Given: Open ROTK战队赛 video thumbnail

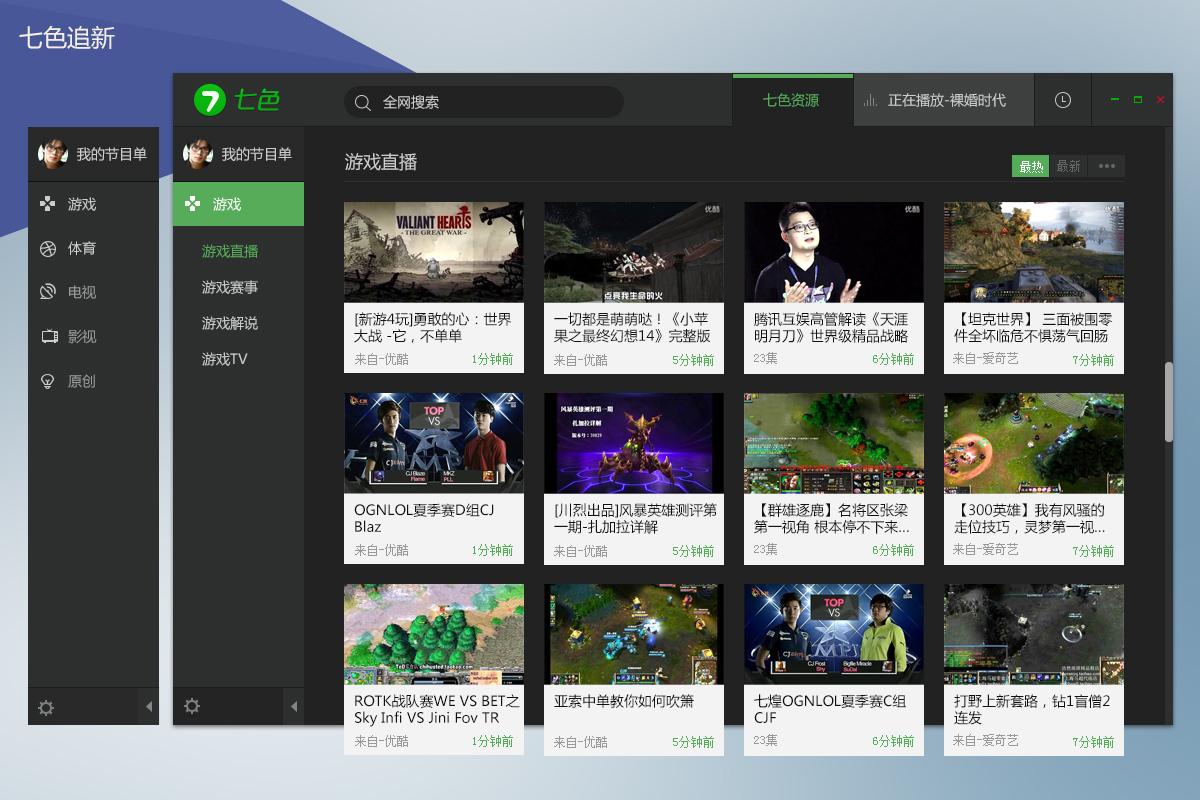Looking at the screenshot, I should click(x=434, y=634).
